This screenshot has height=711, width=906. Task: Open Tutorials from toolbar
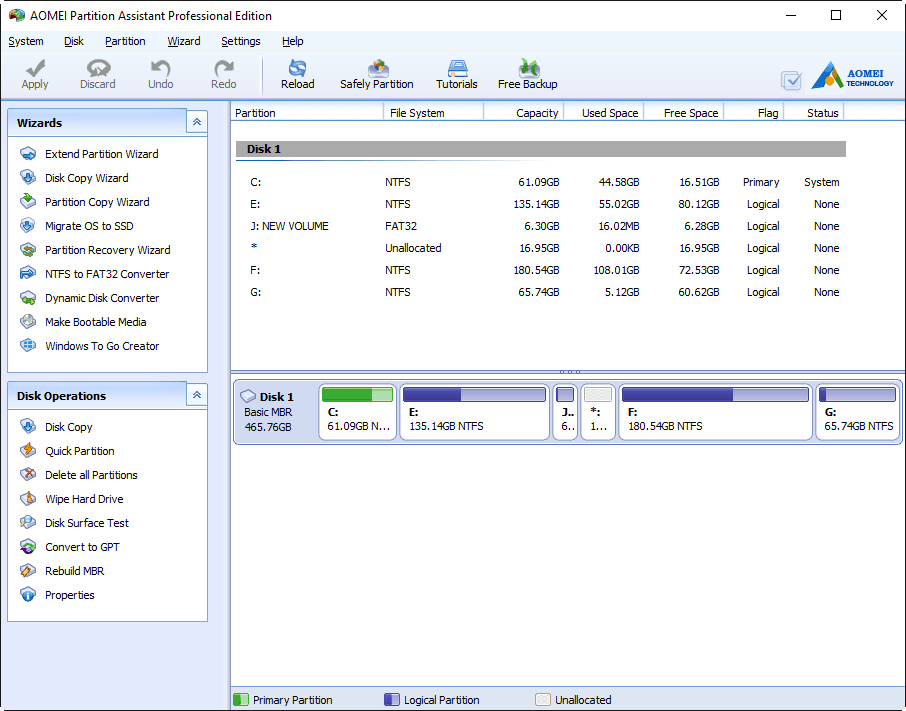coord(456,75)
